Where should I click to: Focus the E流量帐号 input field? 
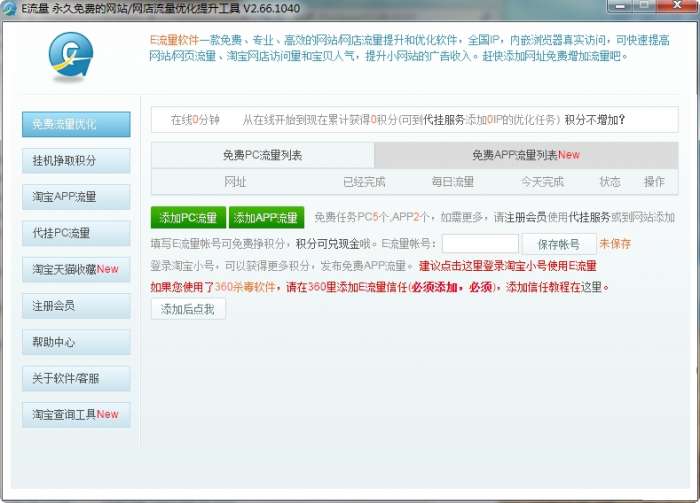480,244
